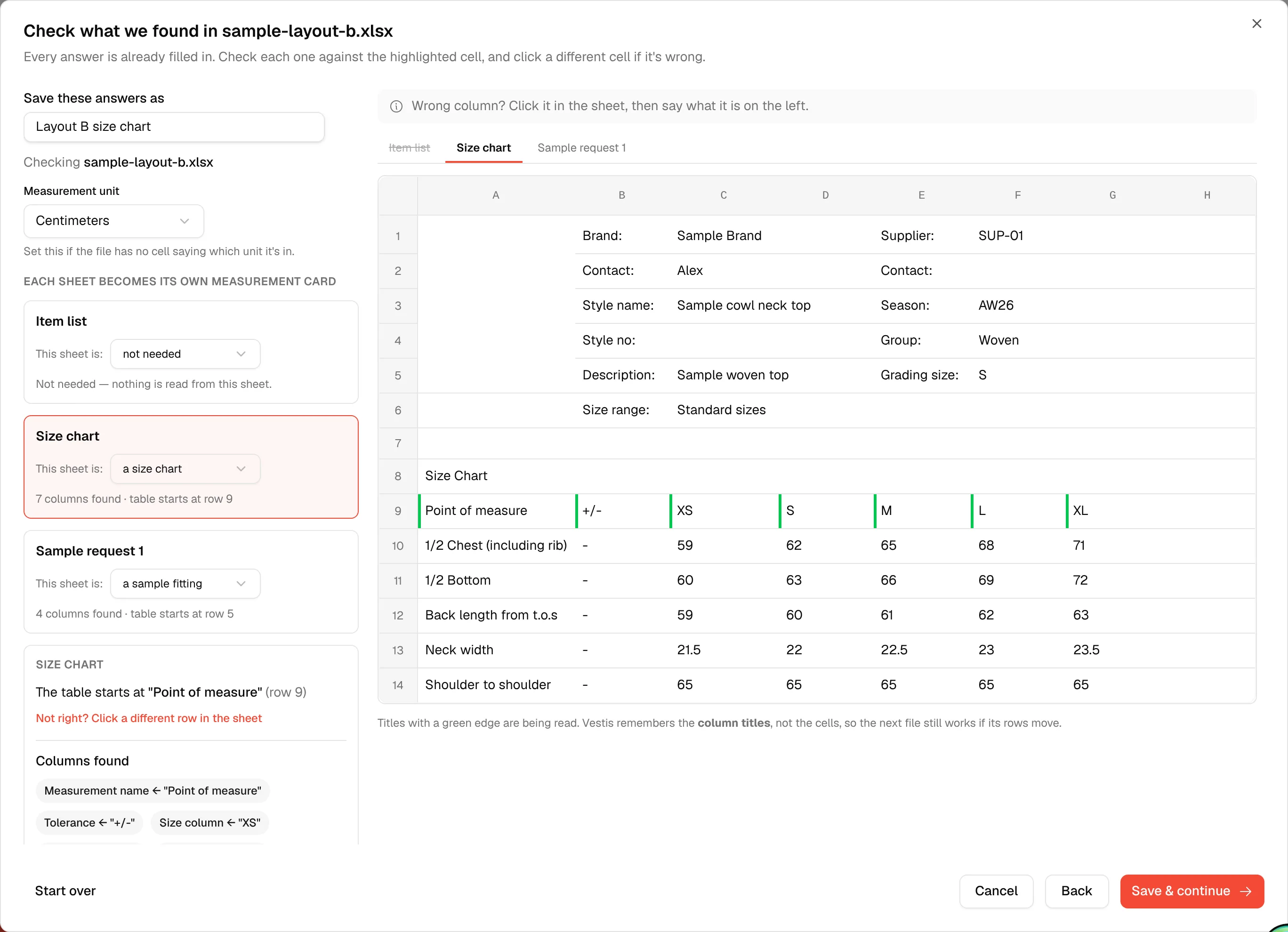Switch to the Size chart tab
The image size is (1288, 932).
coord(483,148)
